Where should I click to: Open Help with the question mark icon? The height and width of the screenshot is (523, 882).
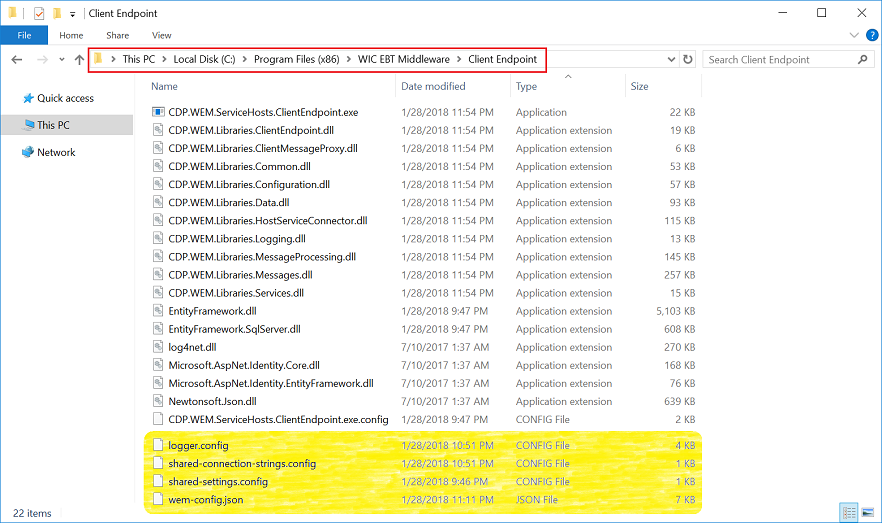[872, 35]
